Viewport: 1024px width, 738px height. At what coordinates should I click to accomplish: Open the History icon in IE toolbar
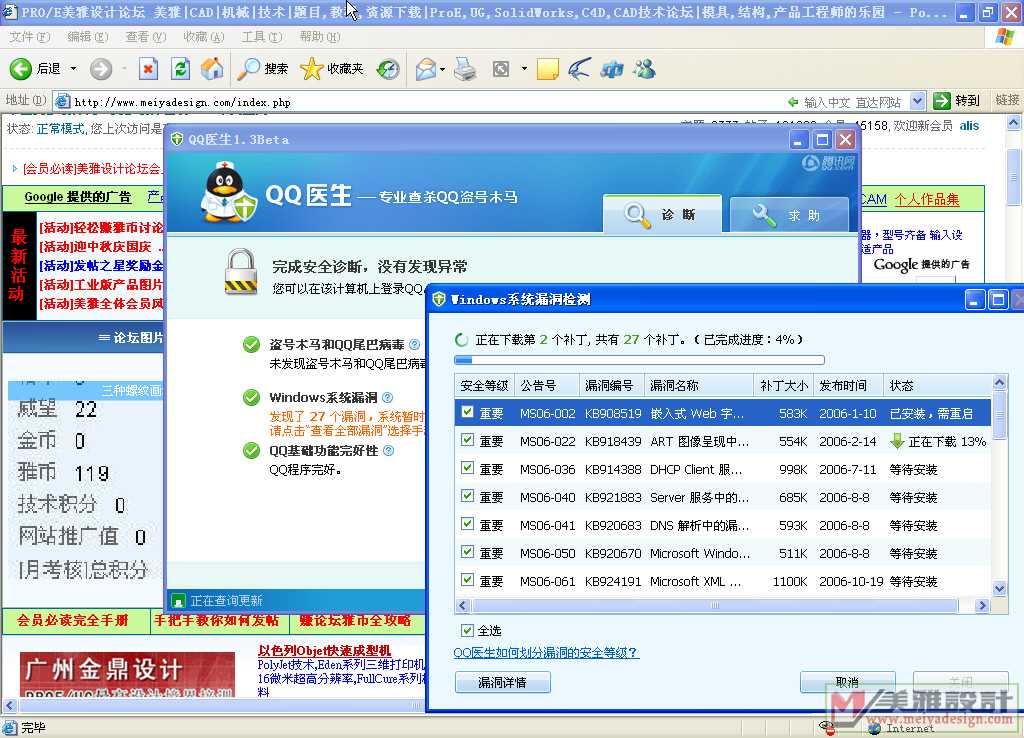(x=388, y=69)
